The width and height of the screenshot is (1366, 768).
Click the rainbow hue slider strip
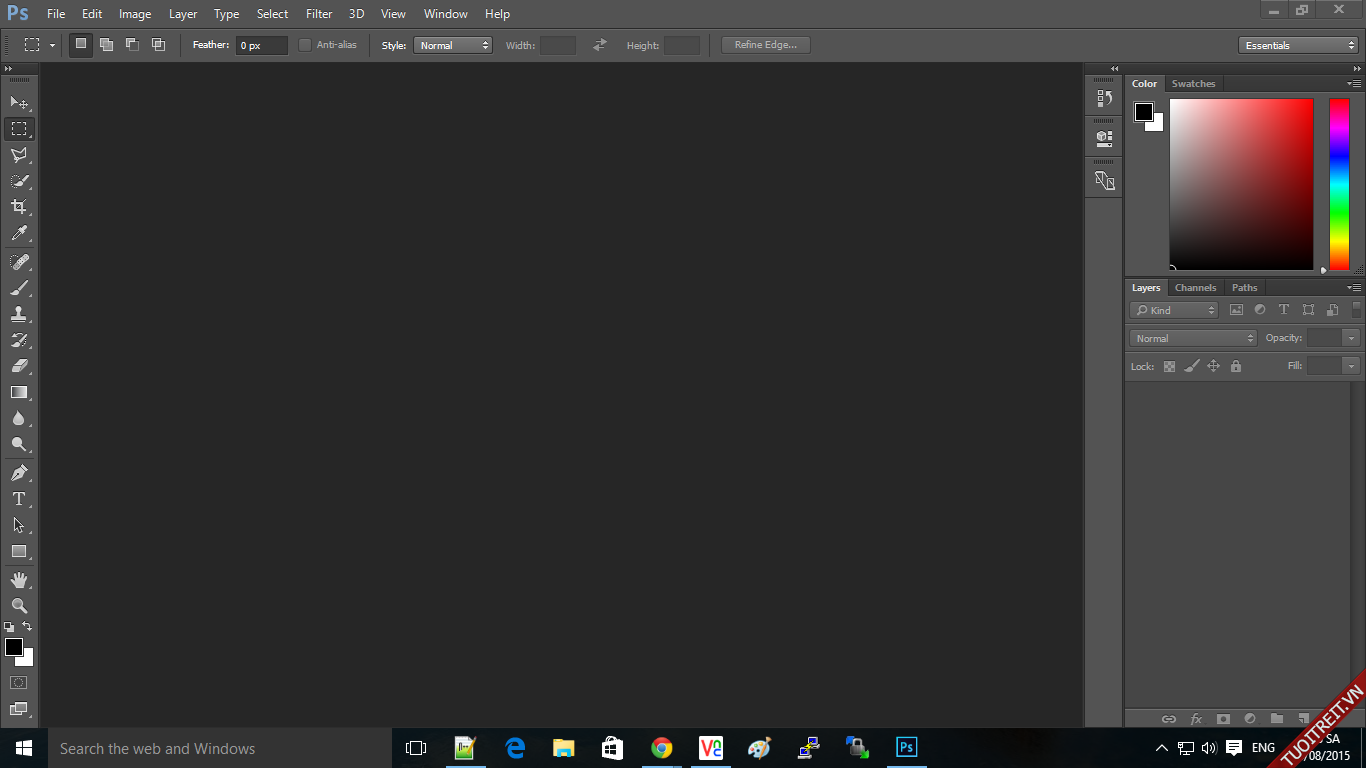click(1339, 184)
